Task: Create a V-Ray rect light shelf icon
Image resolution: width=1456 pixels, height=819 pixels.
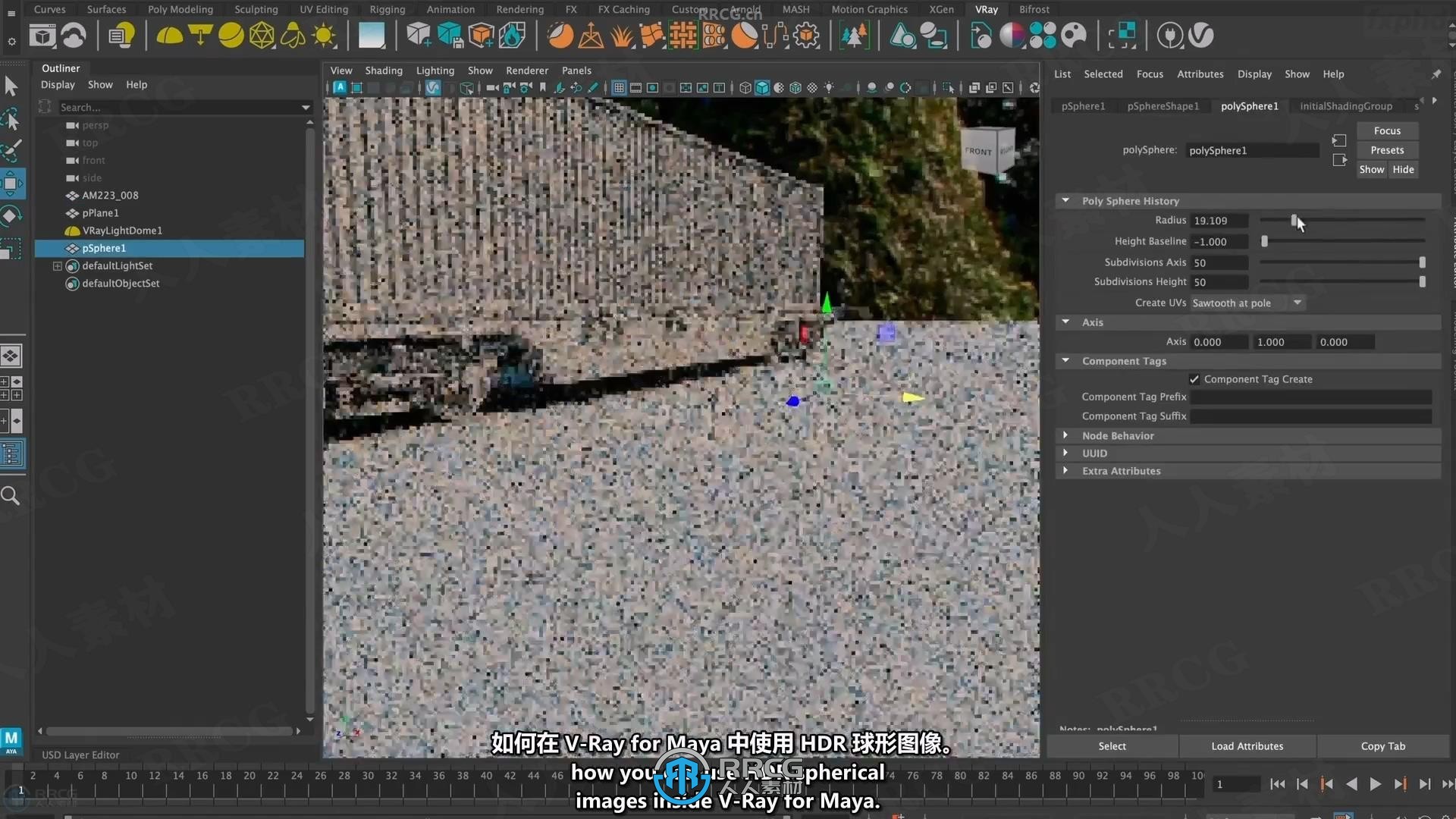Action: click(200, 36)
